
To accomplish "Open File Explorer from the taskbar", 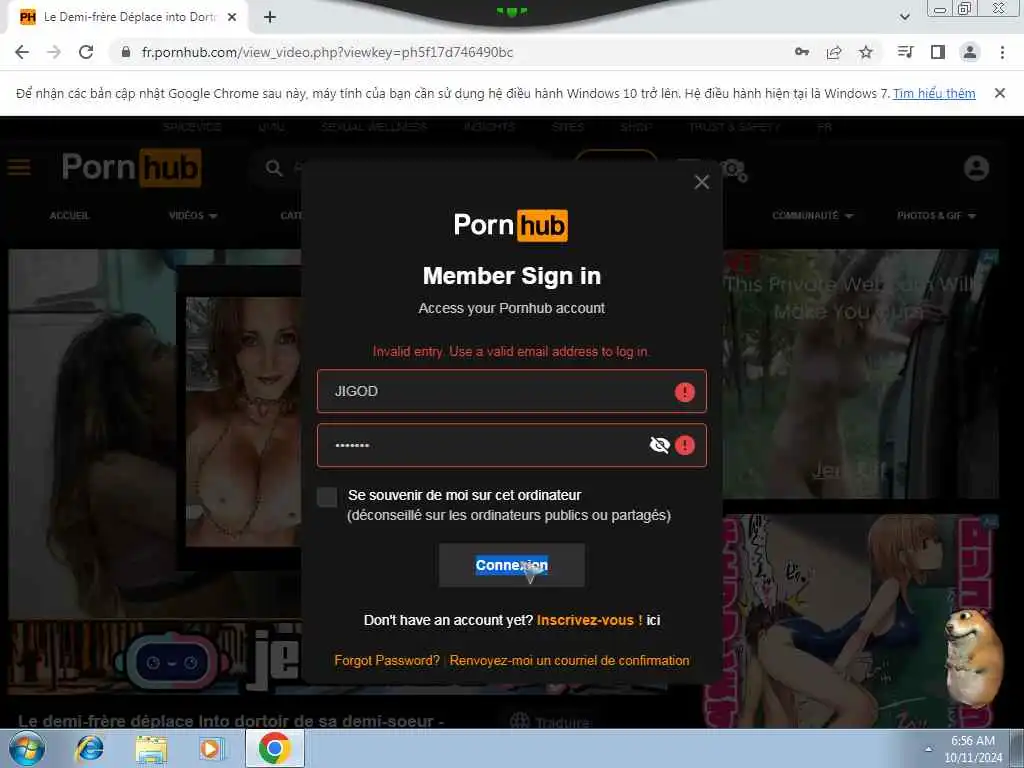I will point(151,749).
